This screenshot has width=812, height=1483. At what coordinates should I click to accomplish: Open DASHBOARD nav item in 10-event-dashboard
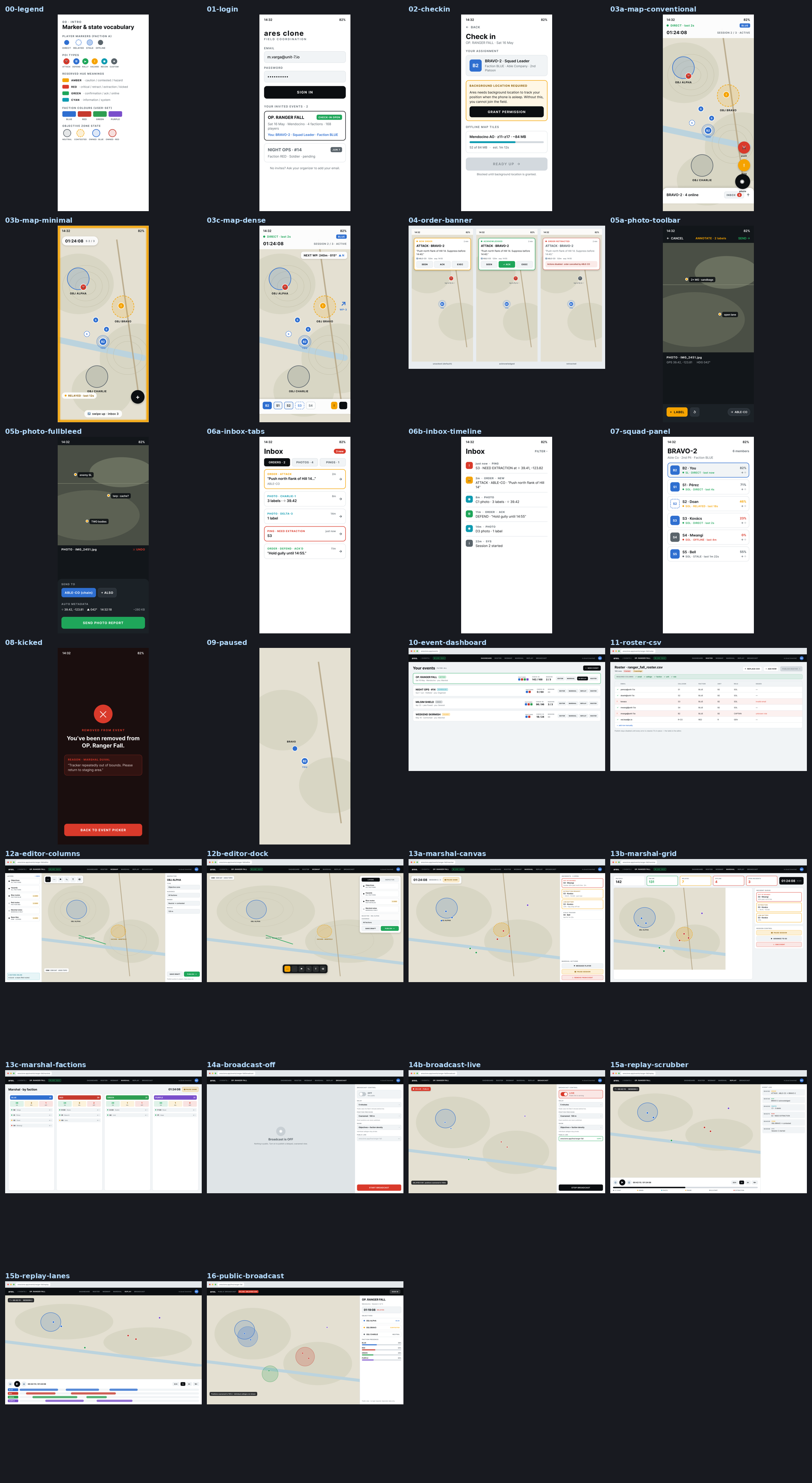pos(487,658)
